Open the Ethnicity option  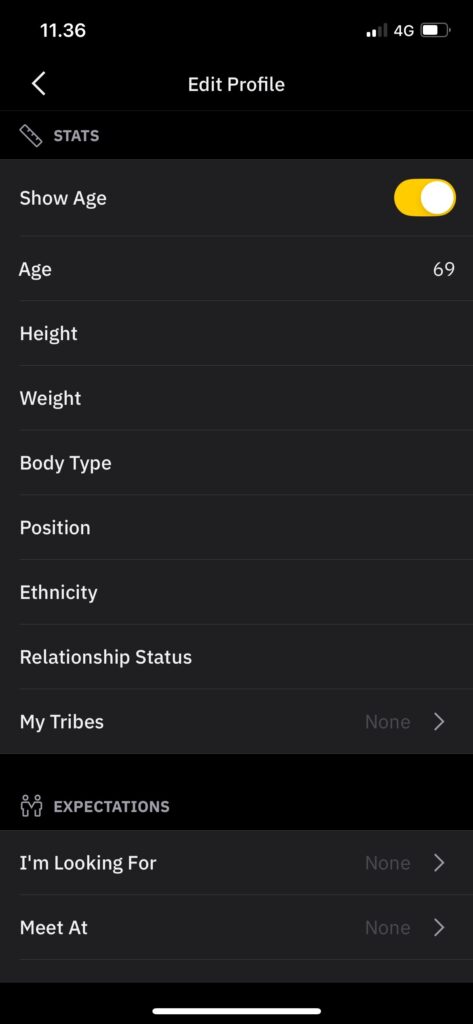pyautogui.click(x=236, y=592)
